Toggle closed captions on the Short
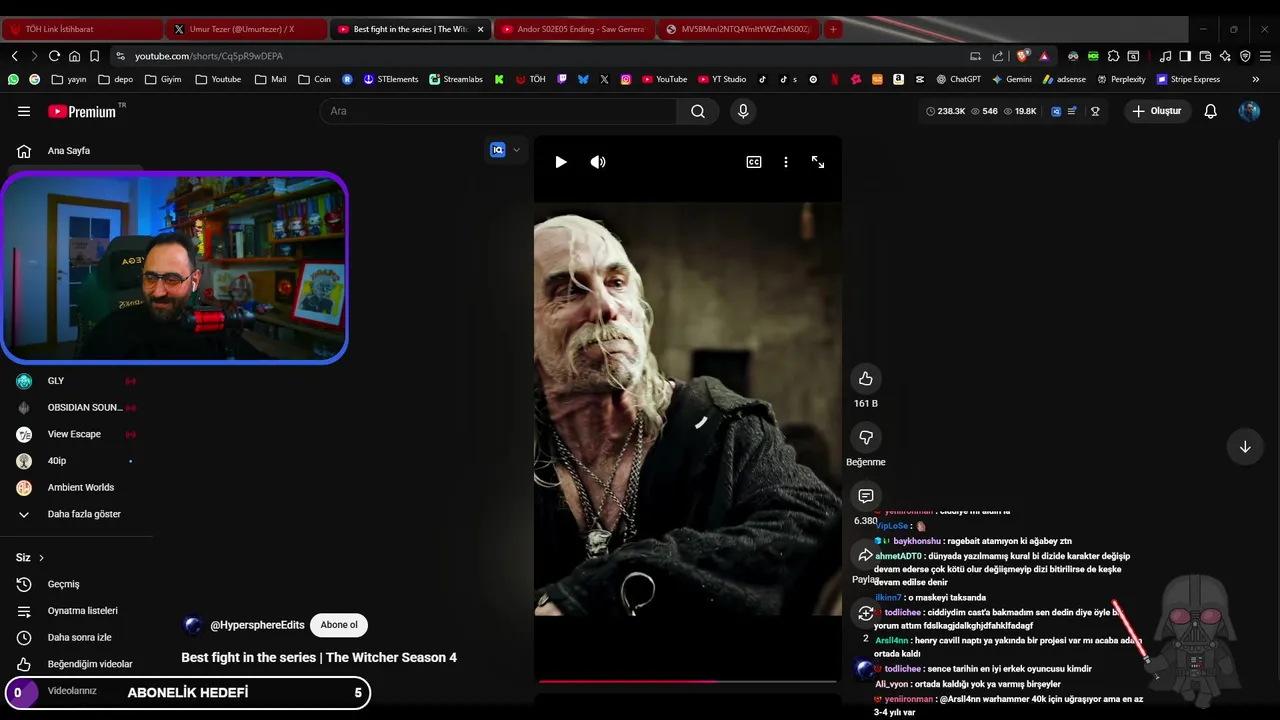1280x720 pixels. coord(754,162)
